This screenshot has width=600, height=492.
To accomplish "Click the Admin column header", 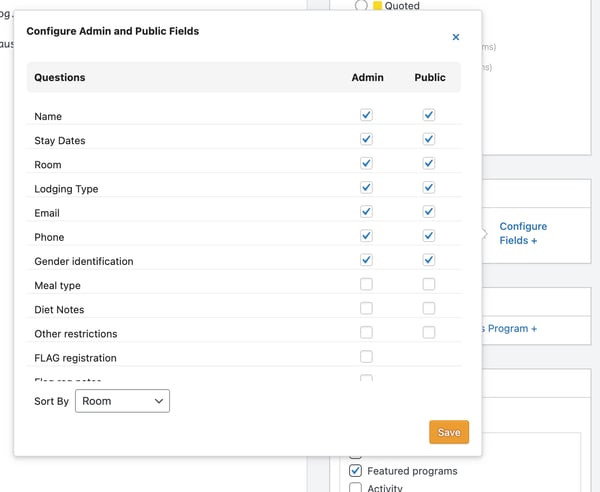I will 367,77.
